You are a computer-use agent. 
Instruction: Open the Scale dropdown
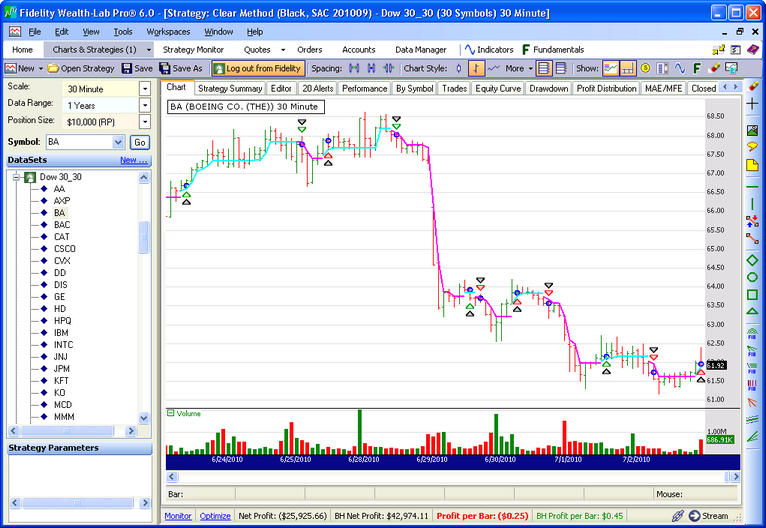pos(144,88)
